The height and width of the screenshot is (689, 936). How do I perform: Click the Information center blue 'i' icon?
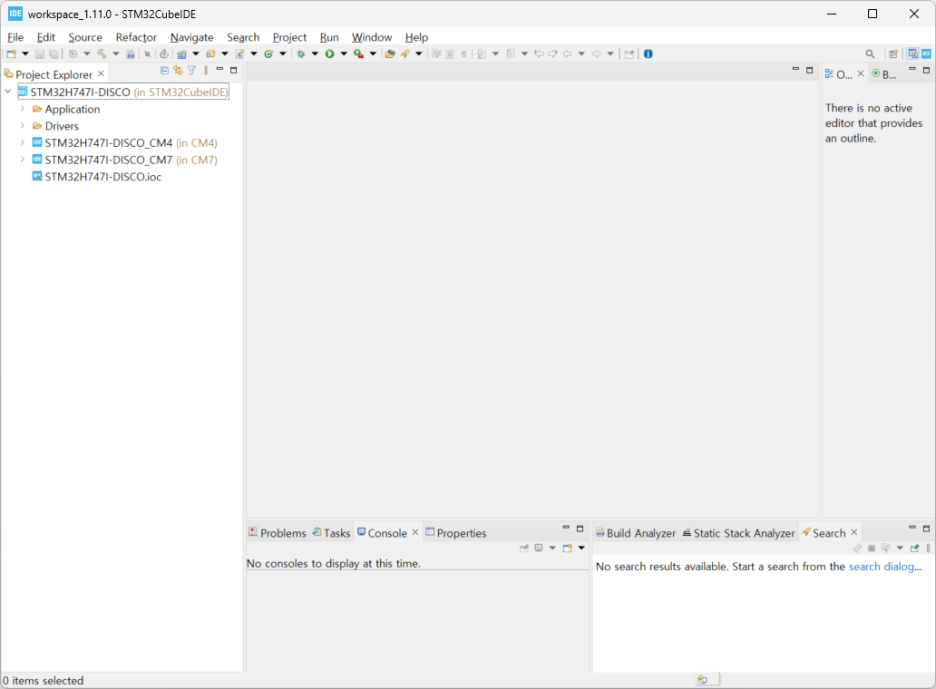pyautogui.click(x=648, y=54)
